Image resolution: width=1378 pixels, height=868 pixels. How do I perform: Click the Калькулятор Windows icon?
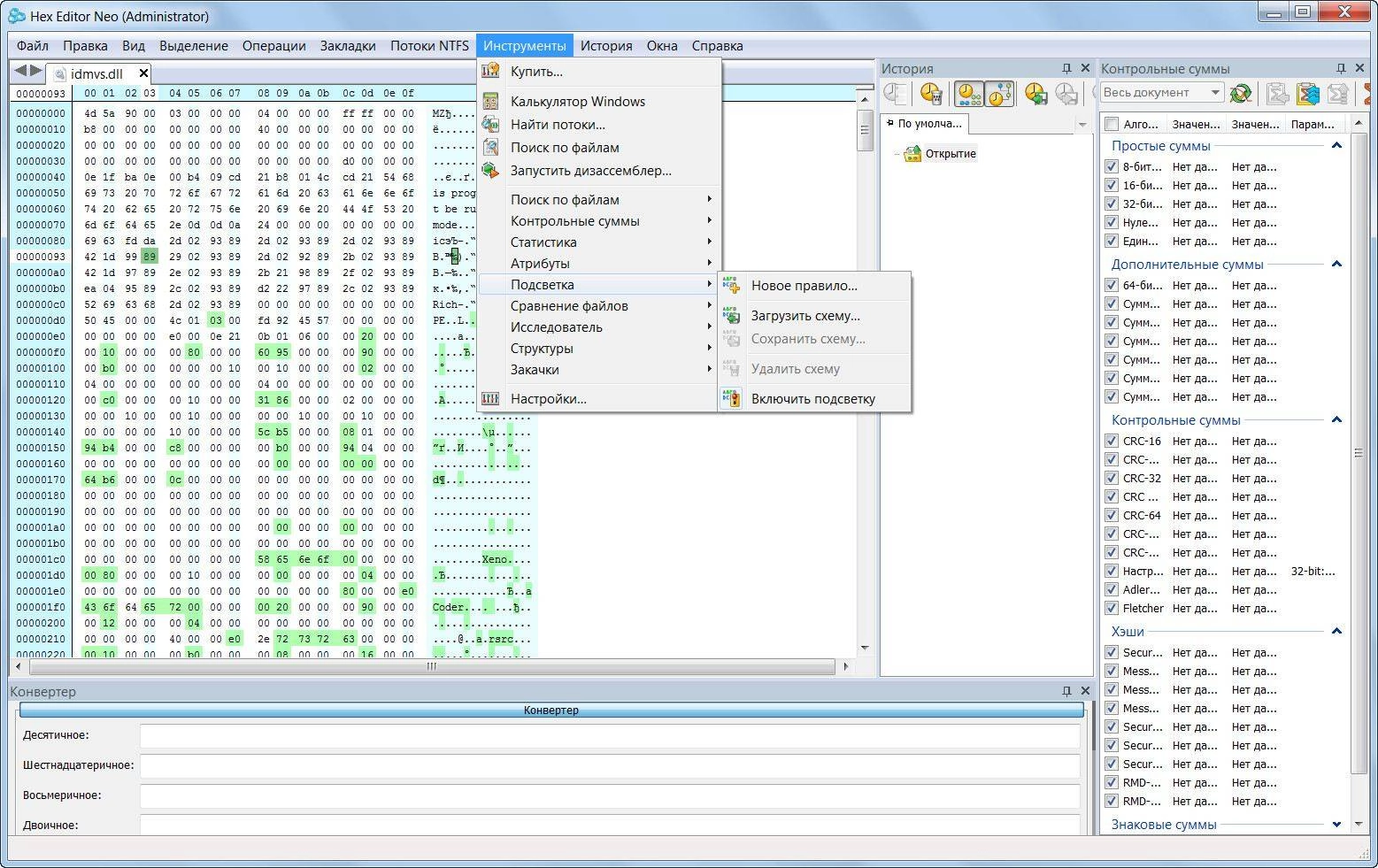click(x=490, y=101)
